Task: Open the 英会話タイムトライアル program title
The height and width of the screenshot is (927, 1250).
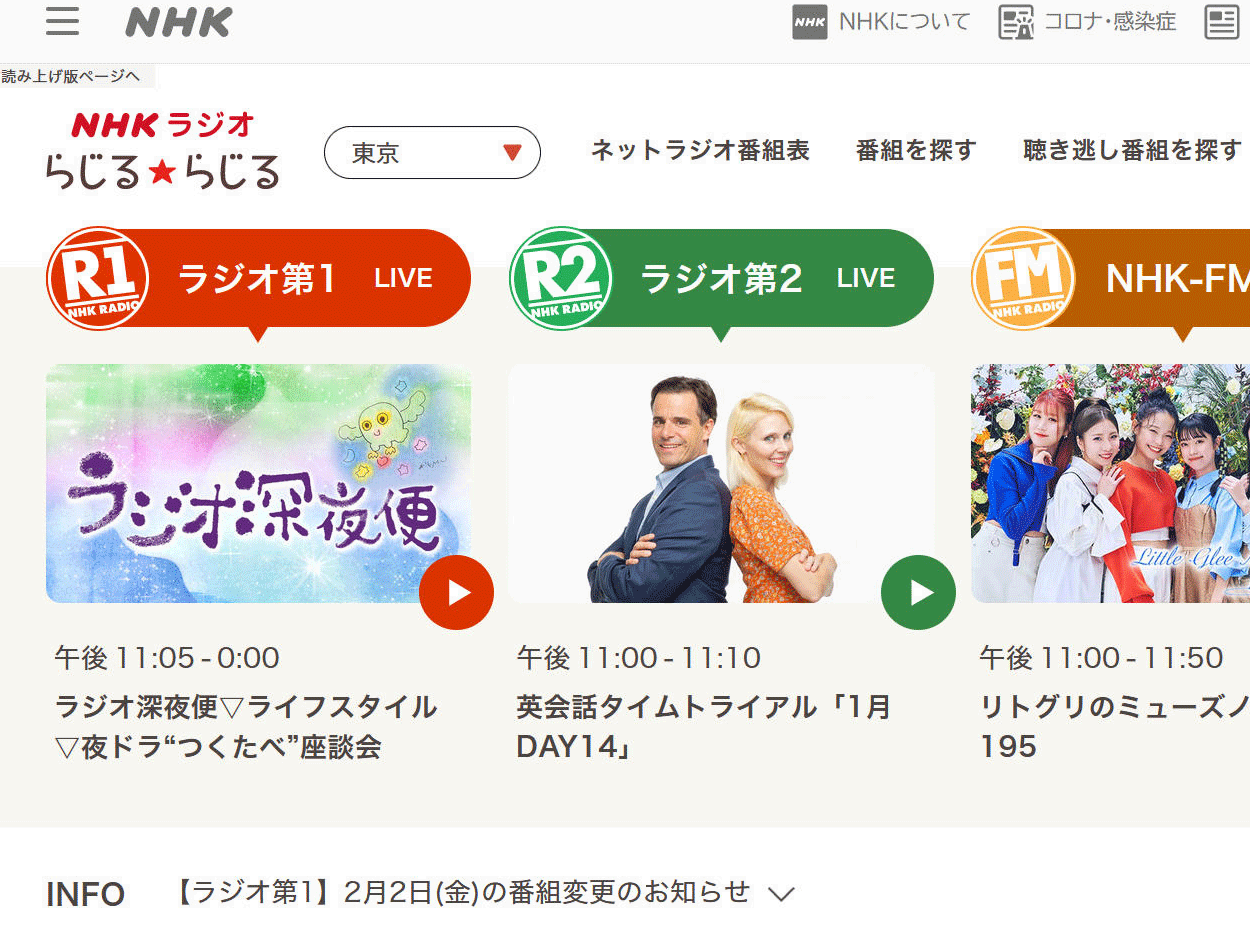Action: click(x=704, y=727)
